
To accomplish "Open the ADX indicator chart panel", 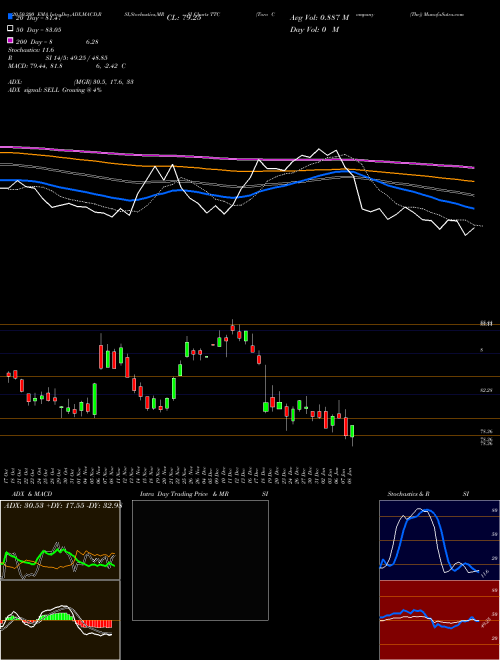I will click(60, 540).
